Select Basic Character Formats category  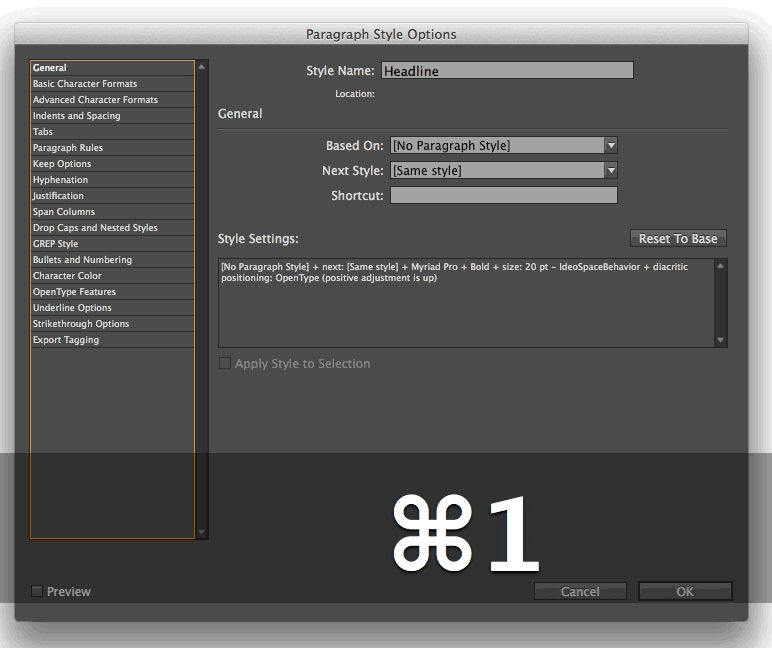click(85, 84)
